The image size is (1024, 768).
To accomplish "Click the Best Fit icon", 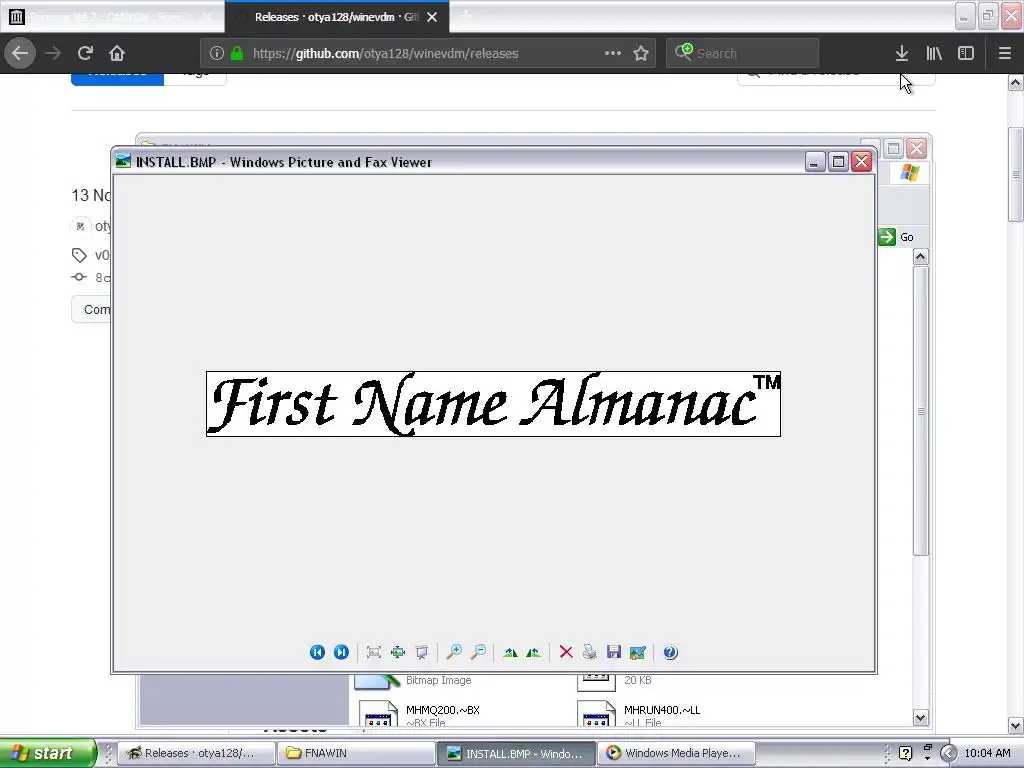I will coord(374,652).
